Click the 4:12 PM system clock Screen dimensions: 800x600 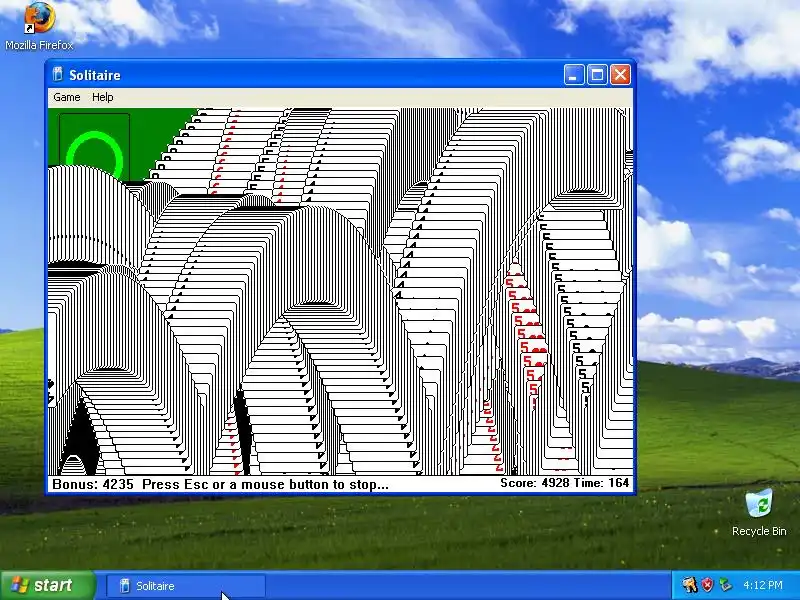(x=763, y=585)
